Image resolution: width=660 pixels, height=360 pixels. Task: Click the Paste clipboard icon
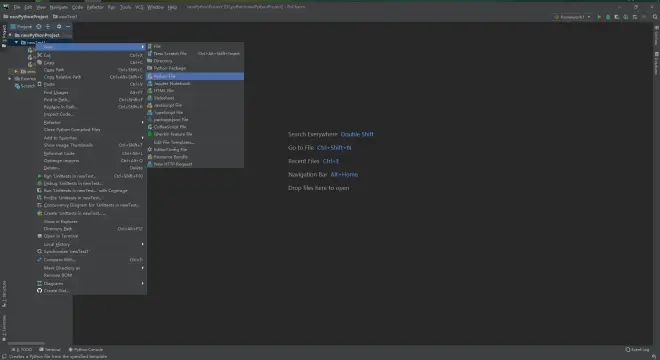click(40, 84)
